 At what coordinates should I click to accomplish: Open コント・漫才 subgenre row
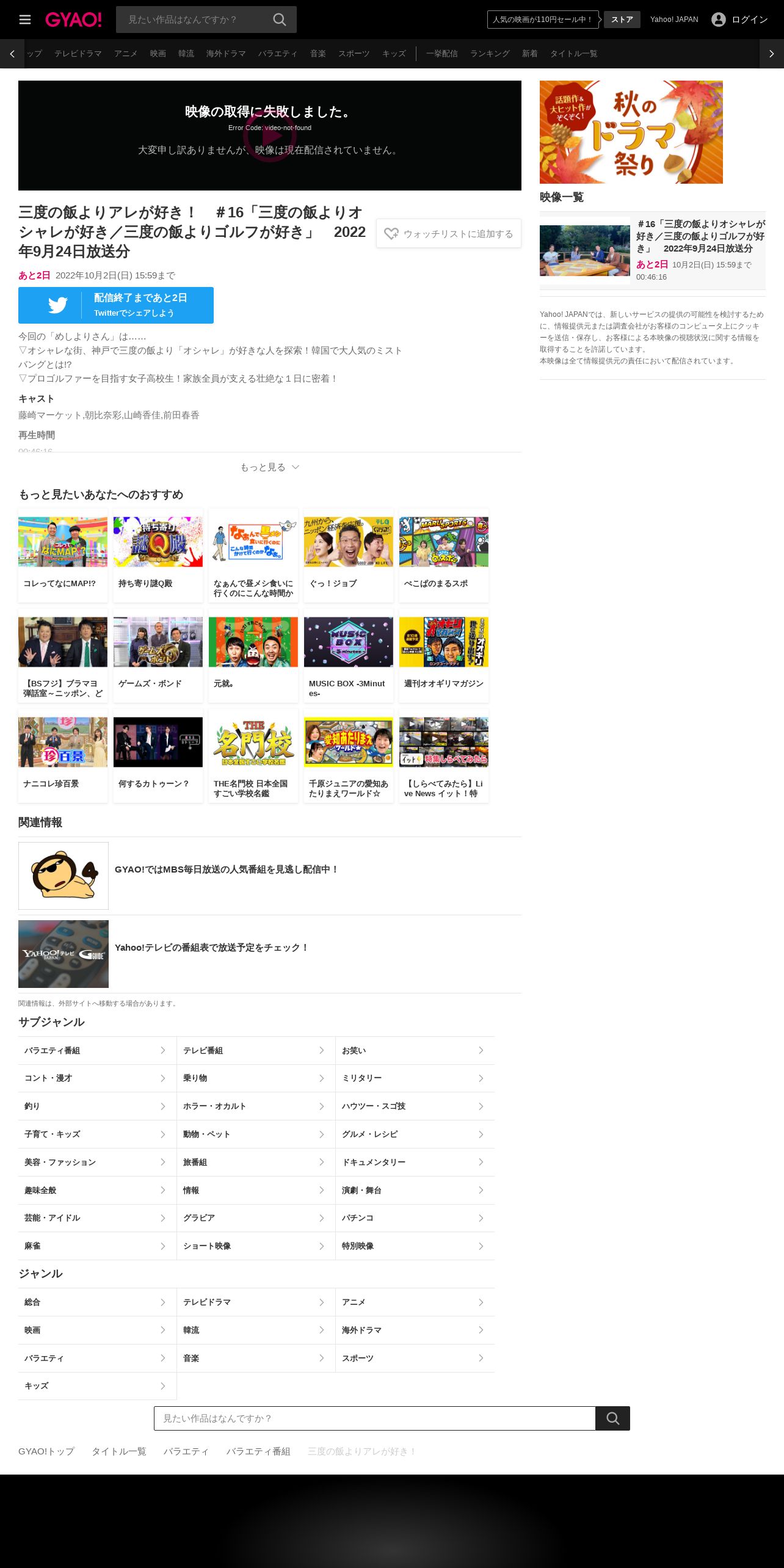tap(97, 1078)
